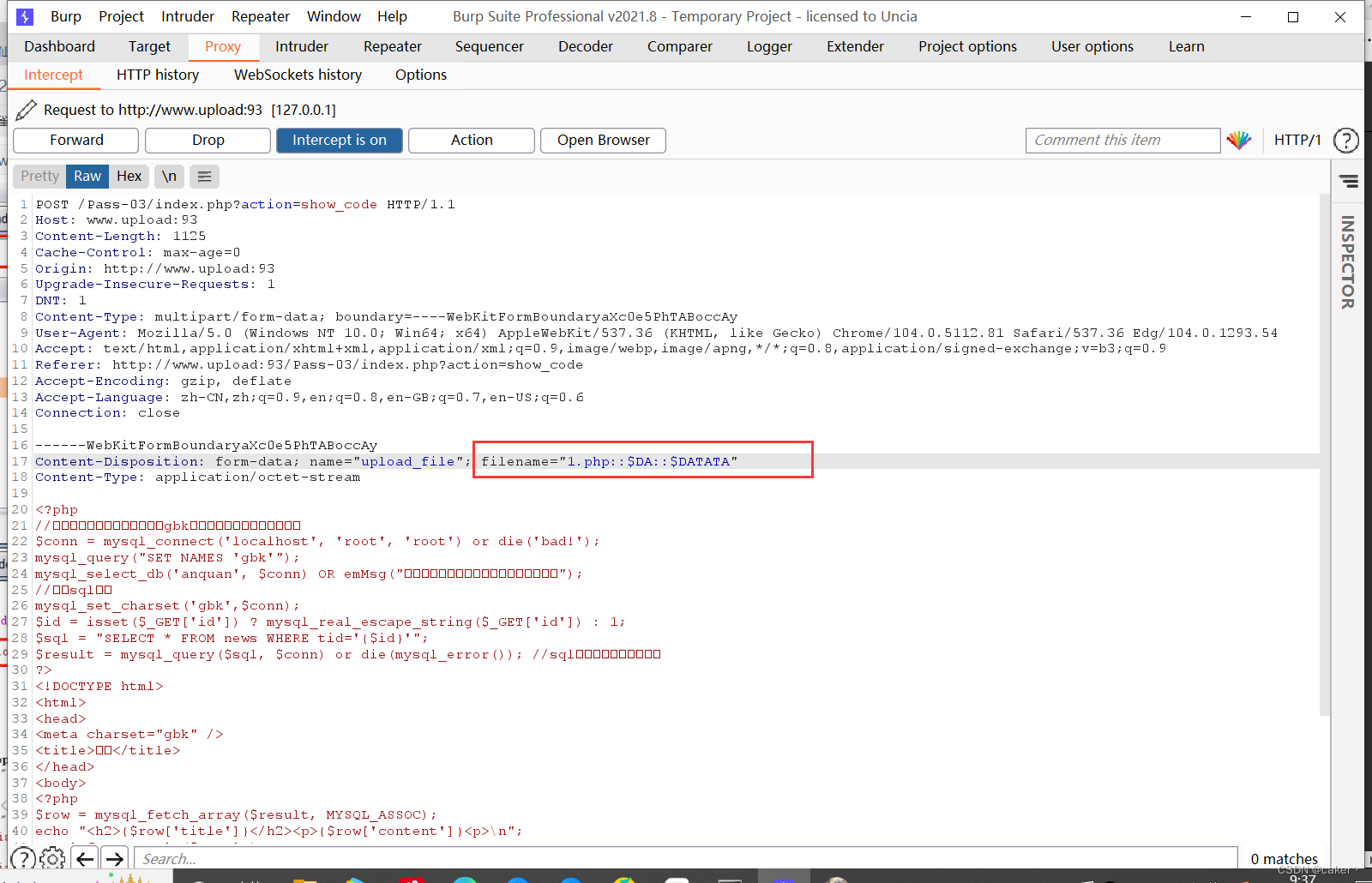Click the Drop button
This screenshot has height=883, width=1372.
208,140
